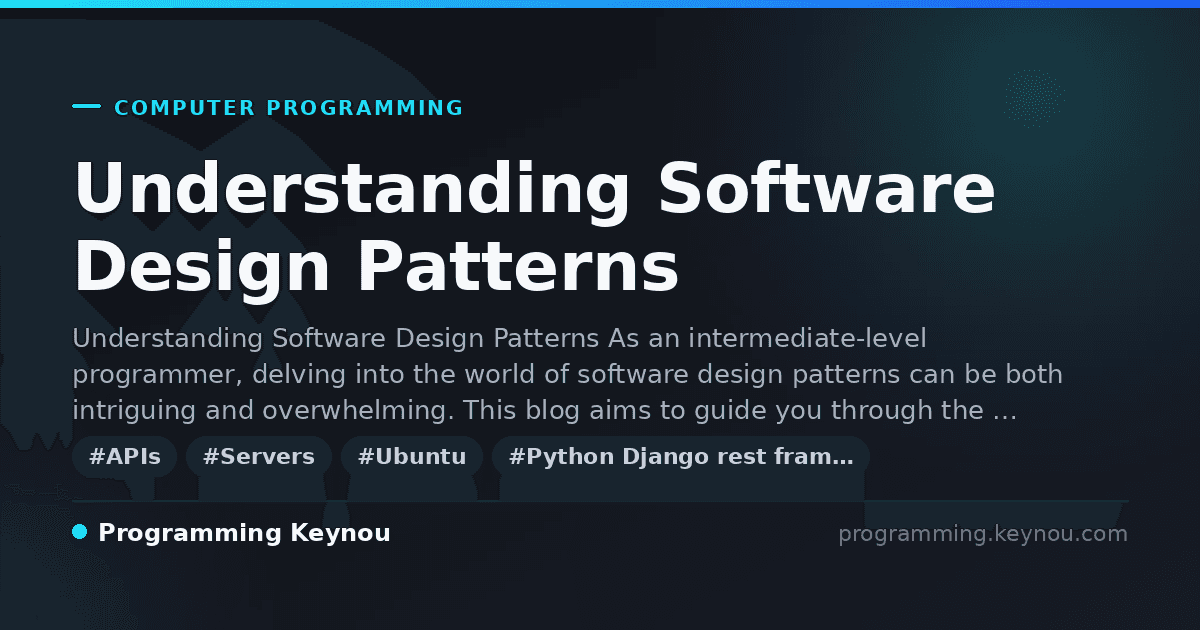Viewport: 1200px width, 630px height.
Task: Click the article description paragraph
Action: point(567,374)
